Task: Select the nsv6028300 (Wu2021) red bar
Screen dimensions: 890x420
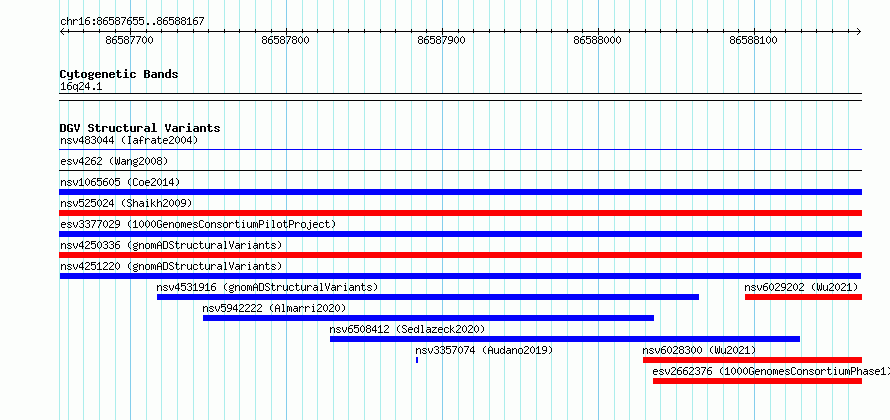Action: click(x=752, y=360)
